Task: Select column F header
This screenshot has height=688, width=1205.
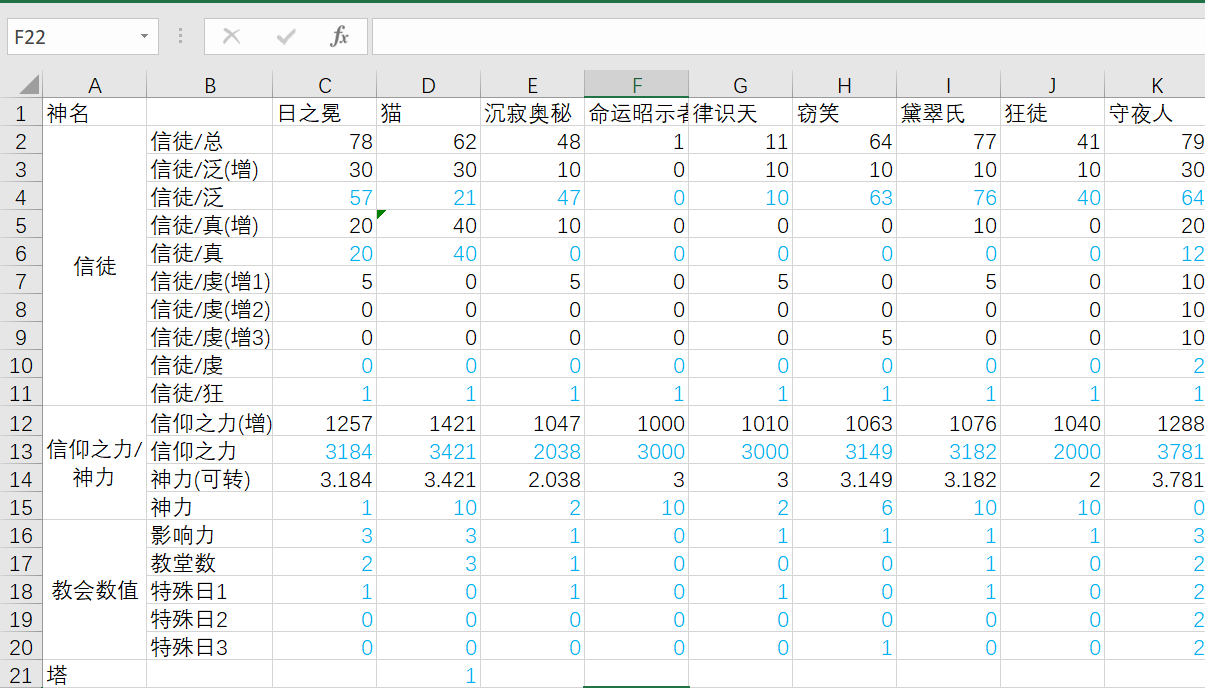Action: coord(637,85)
